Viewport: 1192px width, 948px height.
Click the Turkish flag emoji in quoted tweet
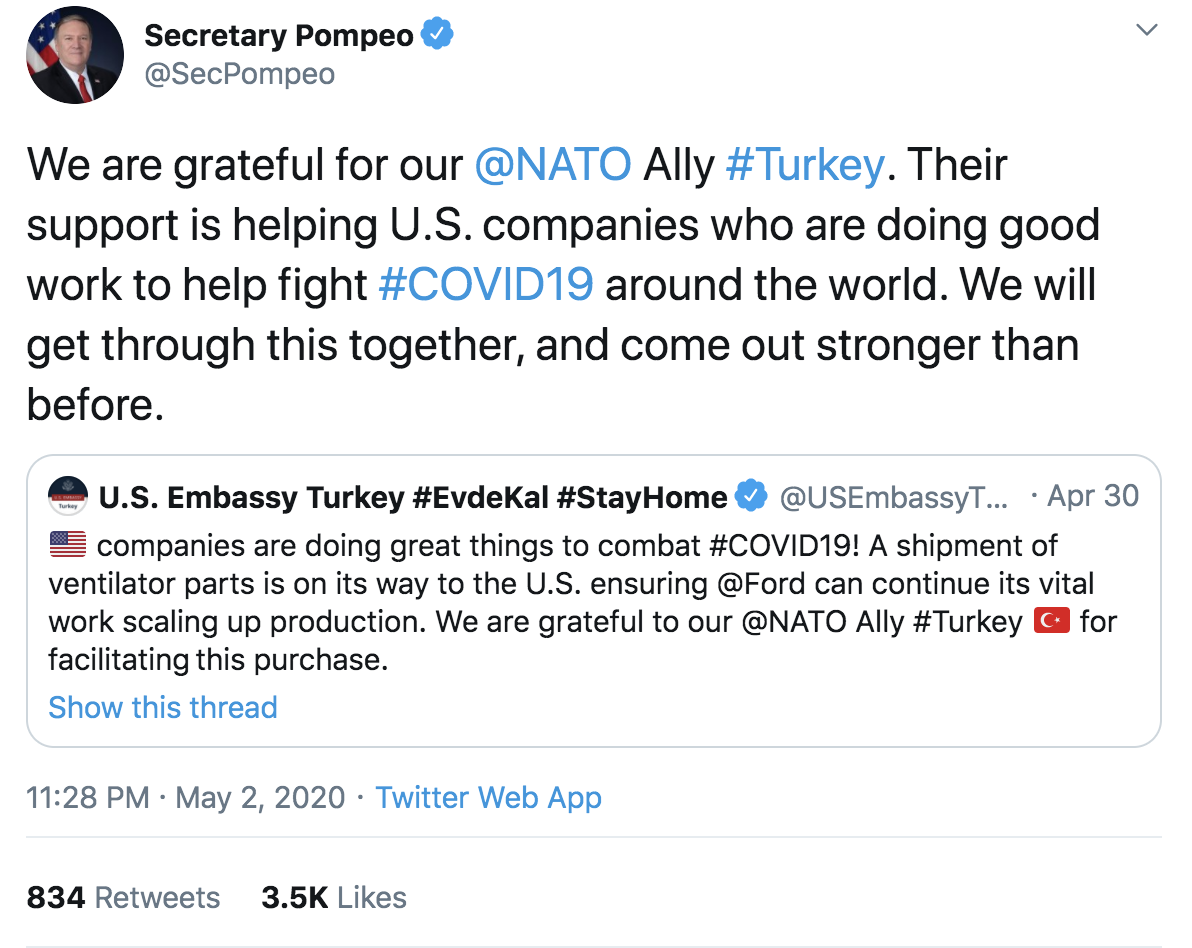pos(1051,622)
